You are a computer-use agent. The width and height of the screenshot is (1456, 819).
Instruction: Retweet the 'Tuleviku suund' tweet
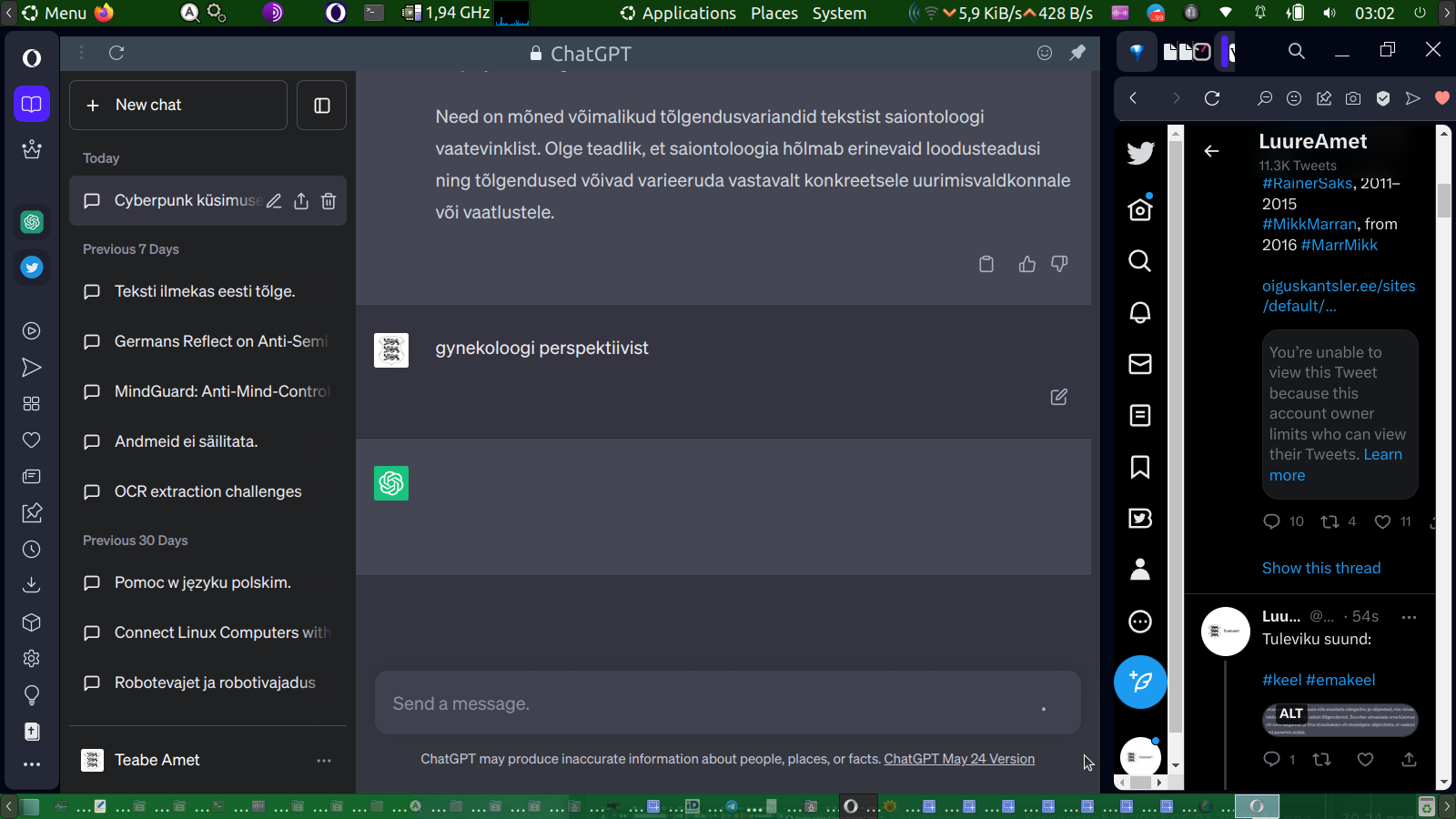click(x=1321, y=759)
